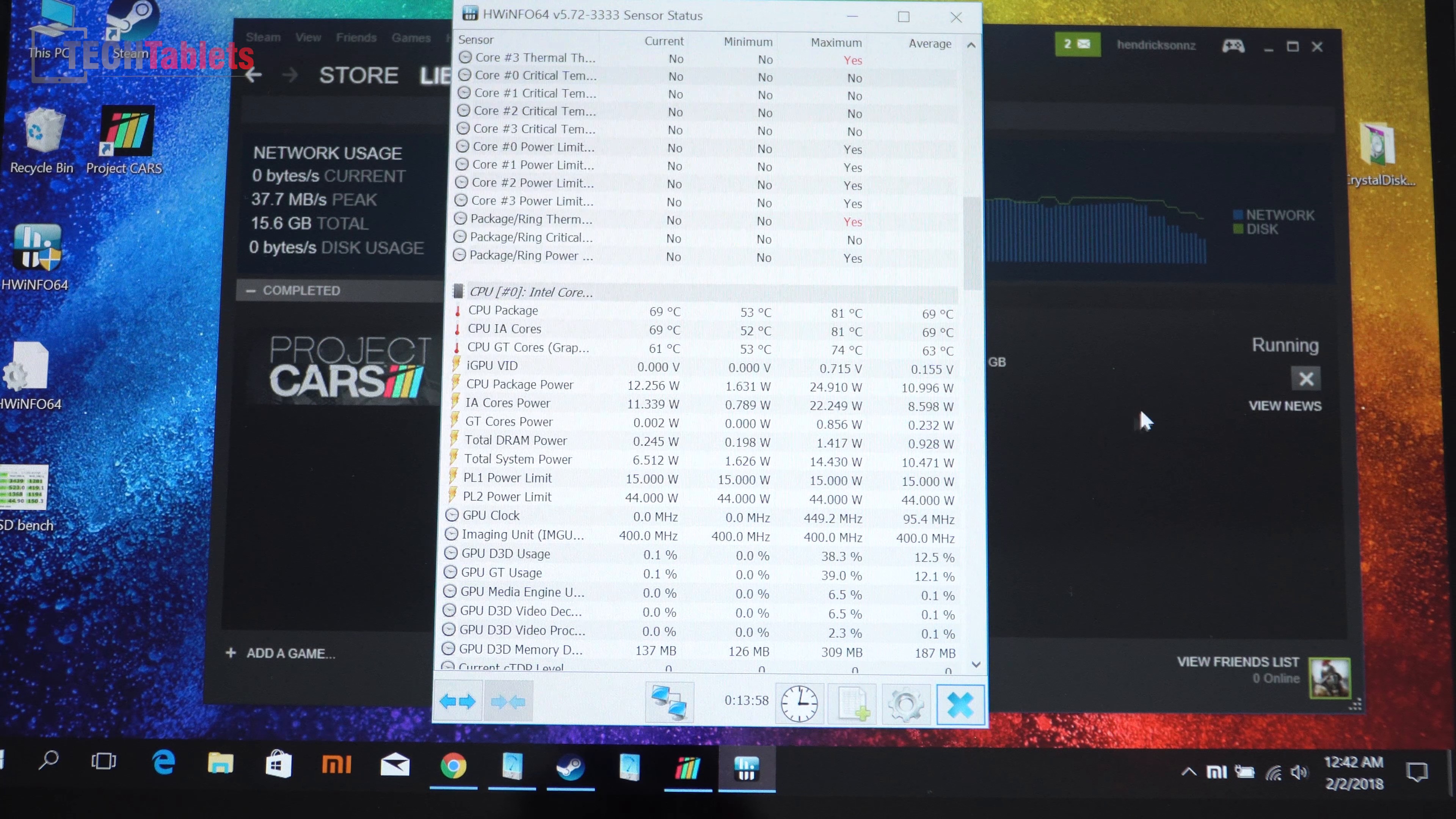Click the Steam back arrow

pos(253,74)
